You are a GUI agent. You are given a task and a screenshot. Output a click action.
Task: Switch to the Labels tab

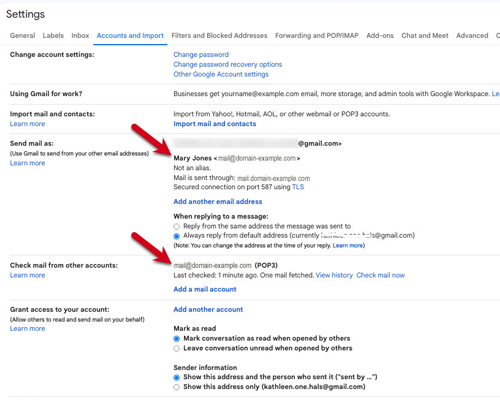pos(53,36)
